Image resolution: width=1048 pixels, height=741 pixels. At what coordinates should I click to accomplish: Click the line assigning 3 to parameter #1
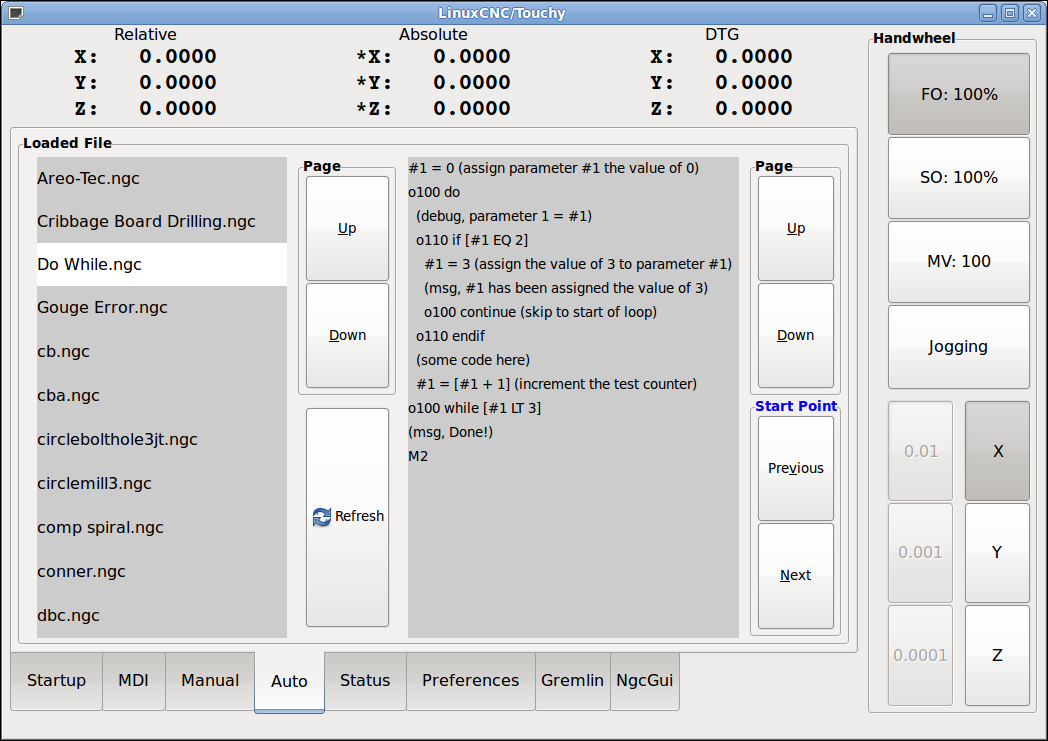coord(578,265)
